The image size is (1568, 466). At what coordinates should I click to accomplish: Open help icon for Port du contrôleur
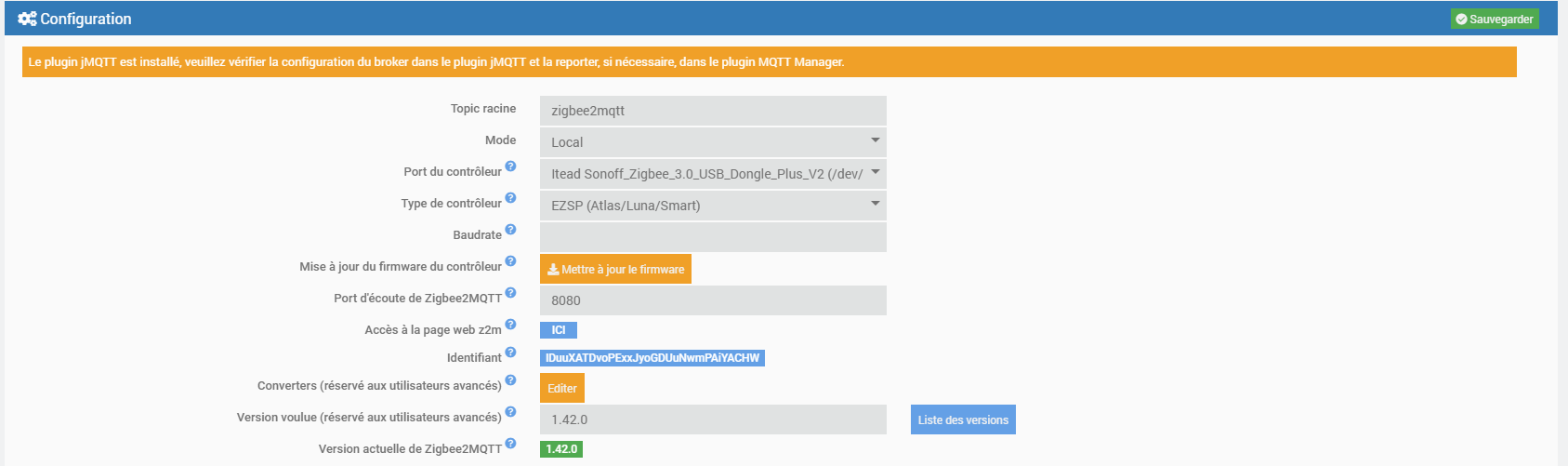[510, 166]
